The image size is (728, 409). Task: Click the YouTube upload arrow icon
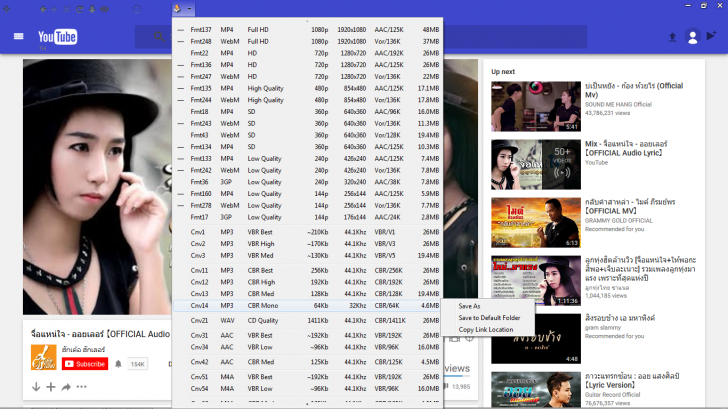pos(672,37)
